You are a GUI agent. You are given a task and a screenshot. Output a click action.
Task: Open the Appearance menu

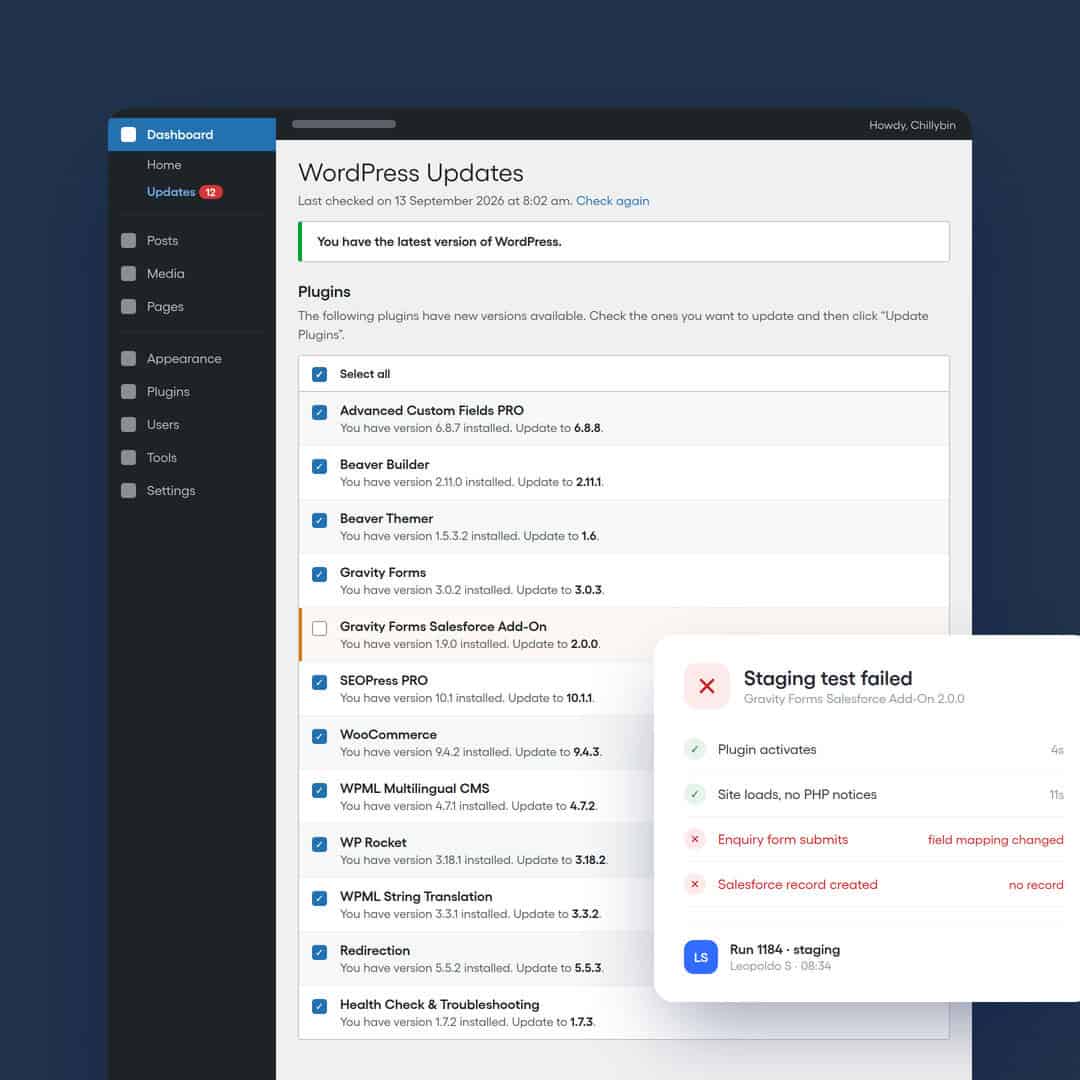184,358
